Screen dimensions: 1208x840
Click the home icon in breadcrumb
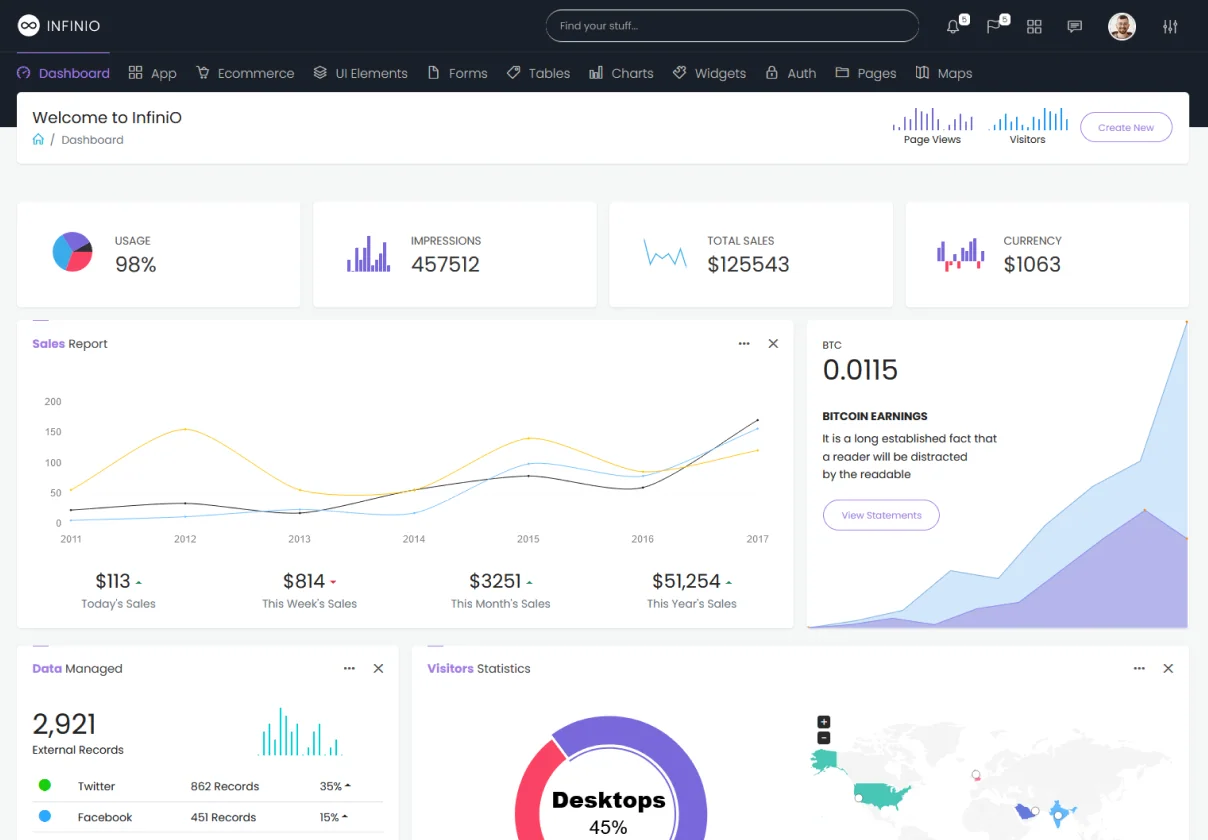click(38, 139)
